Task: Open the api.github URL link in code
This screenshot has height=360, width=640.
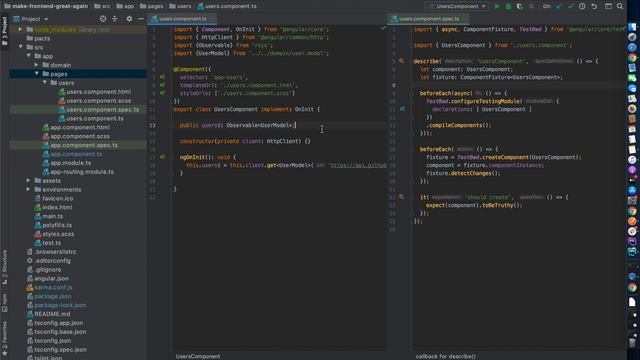Action: (358, 165)
